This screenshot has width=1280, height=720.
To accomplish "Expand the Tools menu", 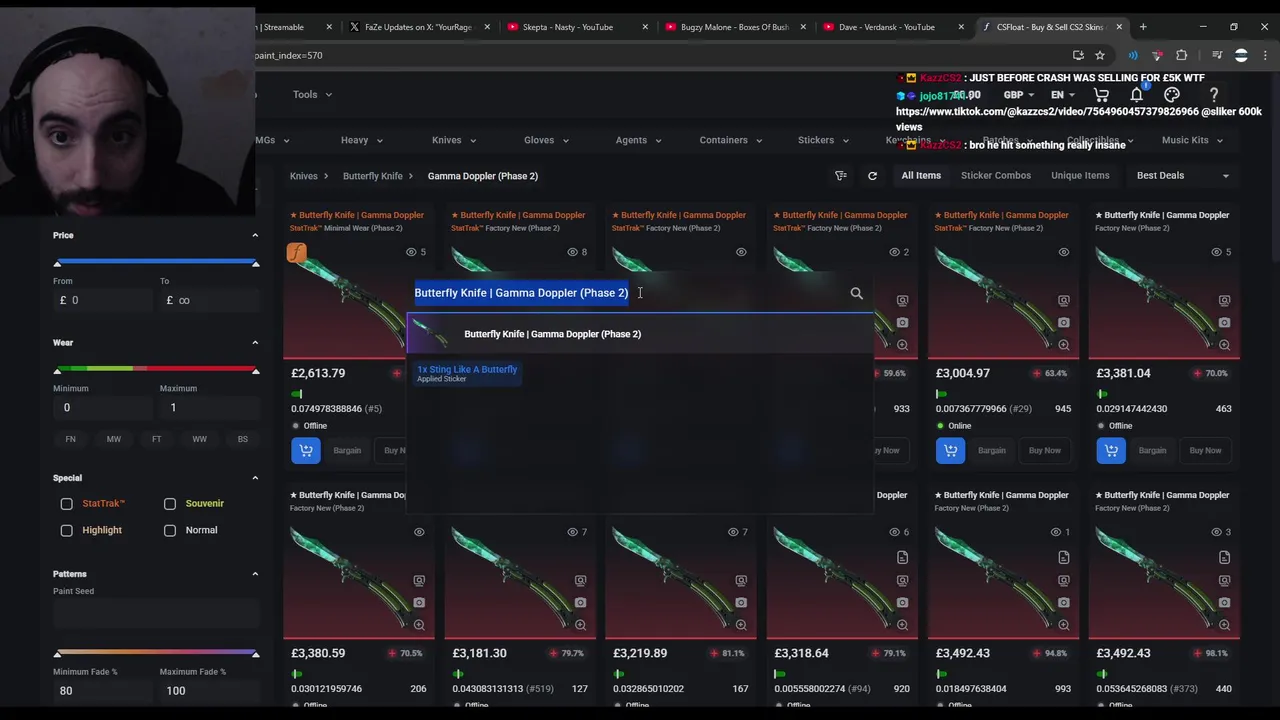I will click(312, 95).
